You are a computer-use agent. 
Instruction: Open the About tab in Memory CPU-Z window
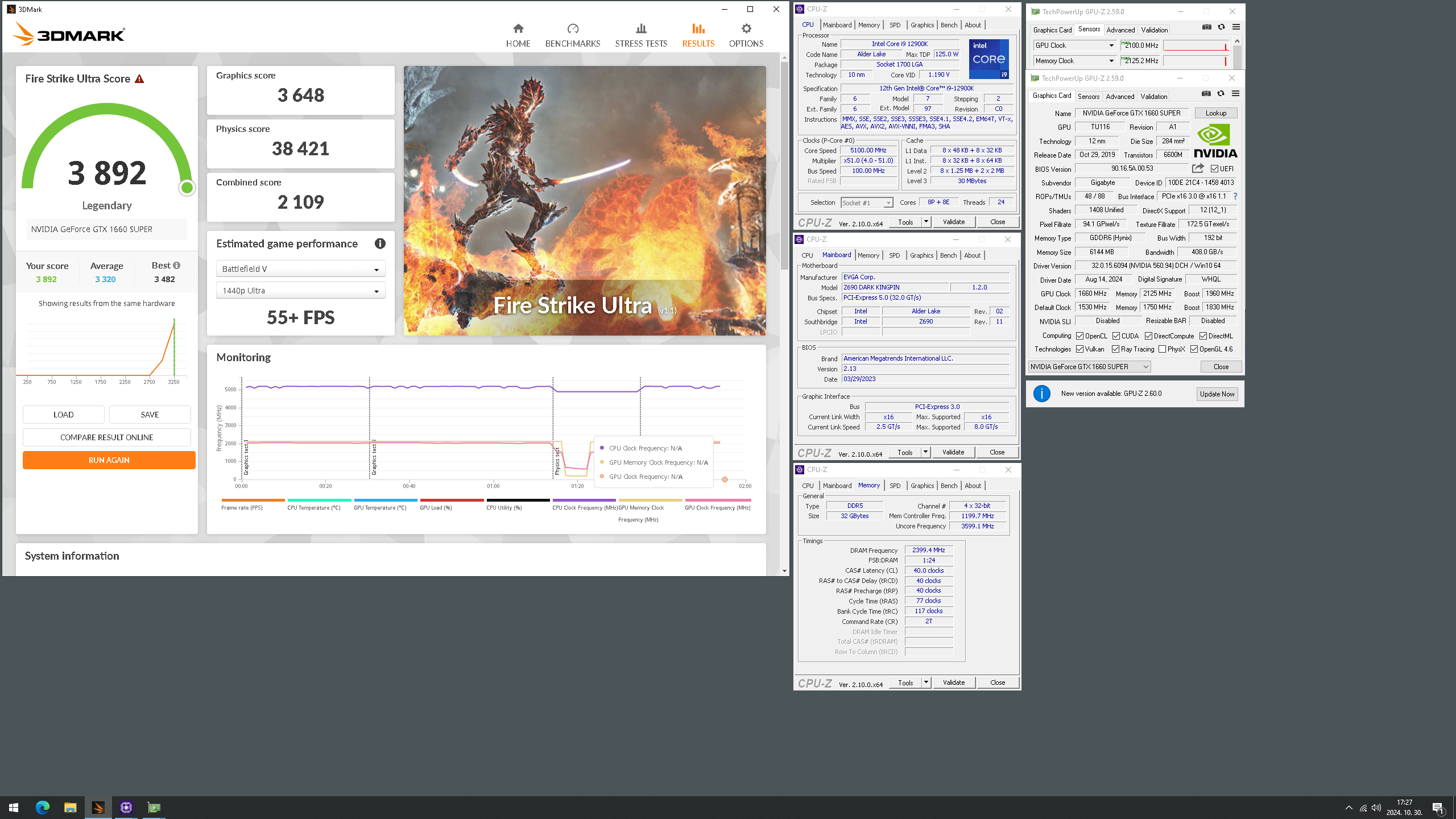coord(973,486)
